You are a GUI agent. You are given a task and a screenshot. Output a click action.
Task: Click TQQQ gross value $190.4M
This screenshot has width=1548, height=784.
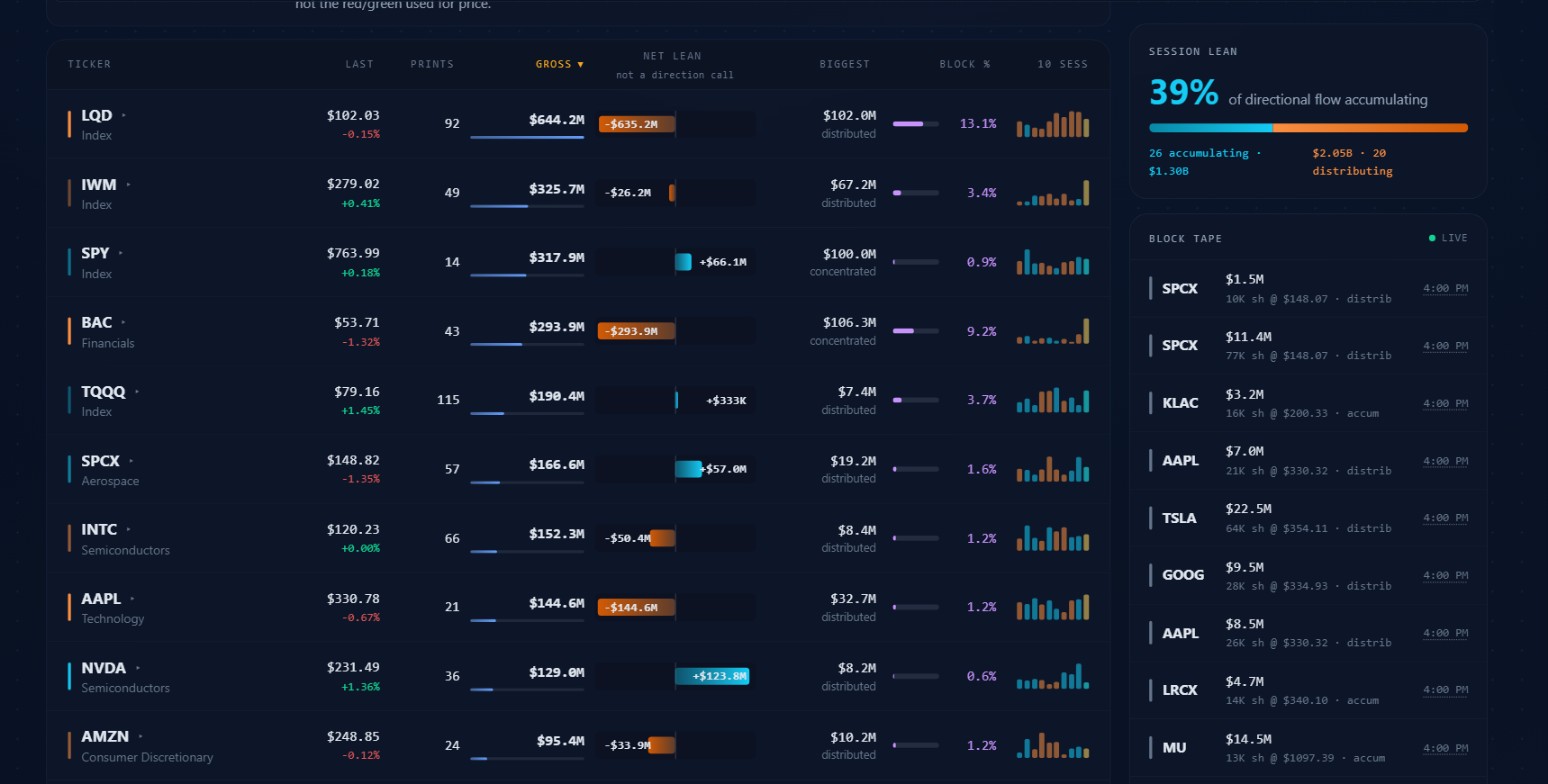[557, 396]
